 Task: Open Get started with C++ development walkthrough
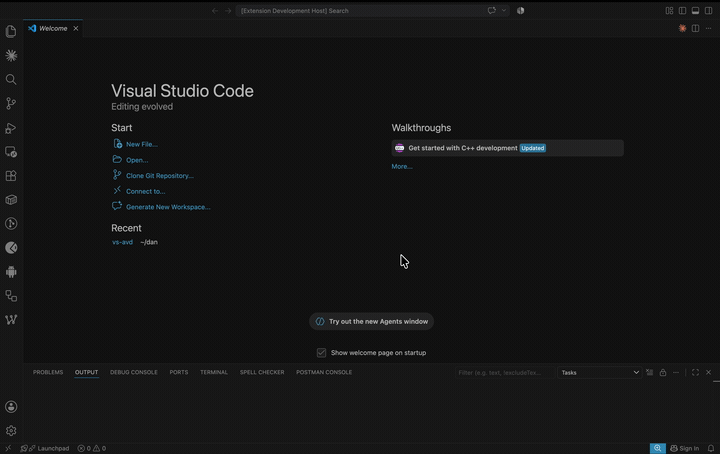tap(507, 148)
